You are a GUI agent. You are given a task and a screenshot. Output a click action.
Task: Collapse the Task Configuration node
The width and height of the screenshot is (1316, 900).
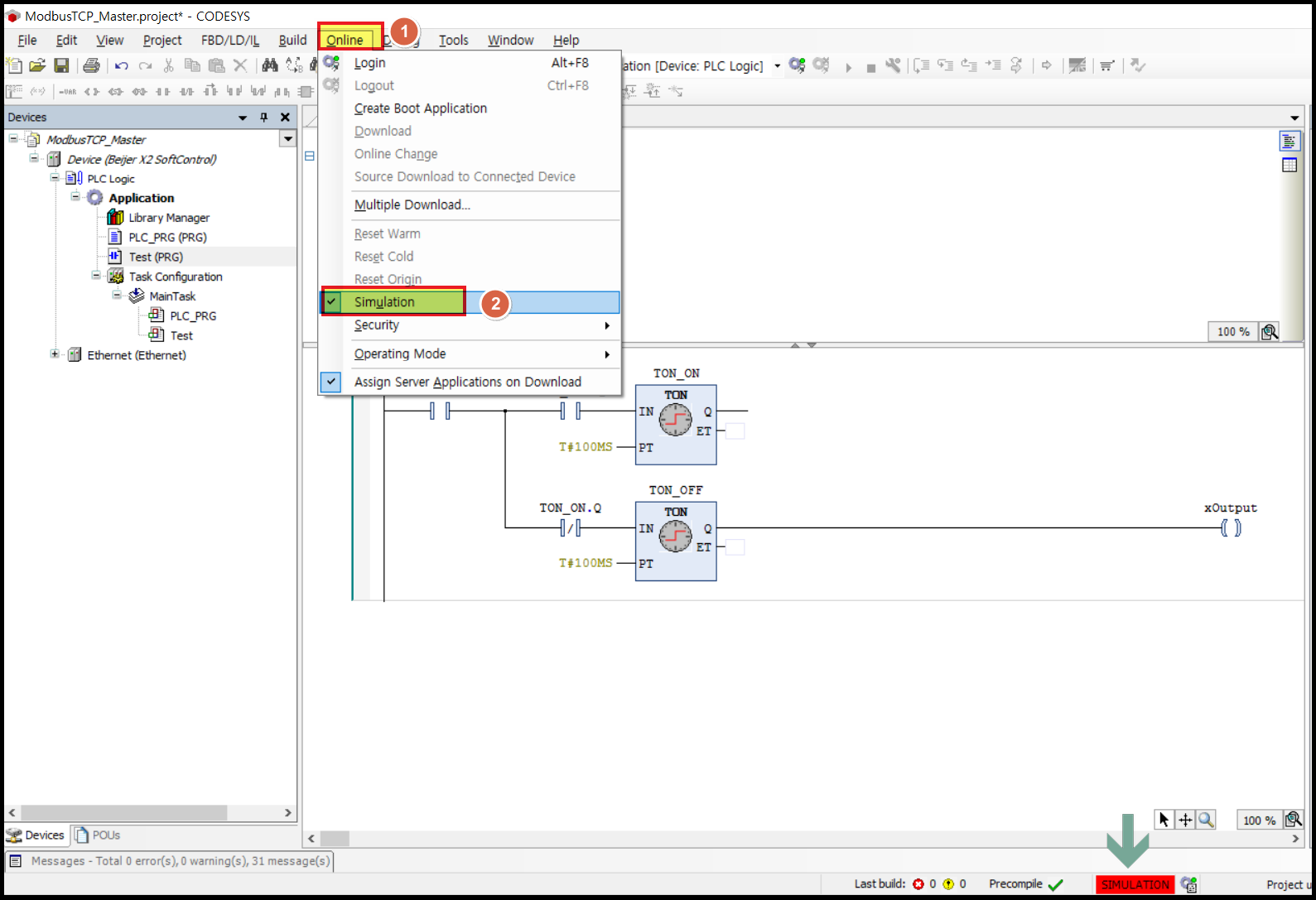tap(96, 276)
